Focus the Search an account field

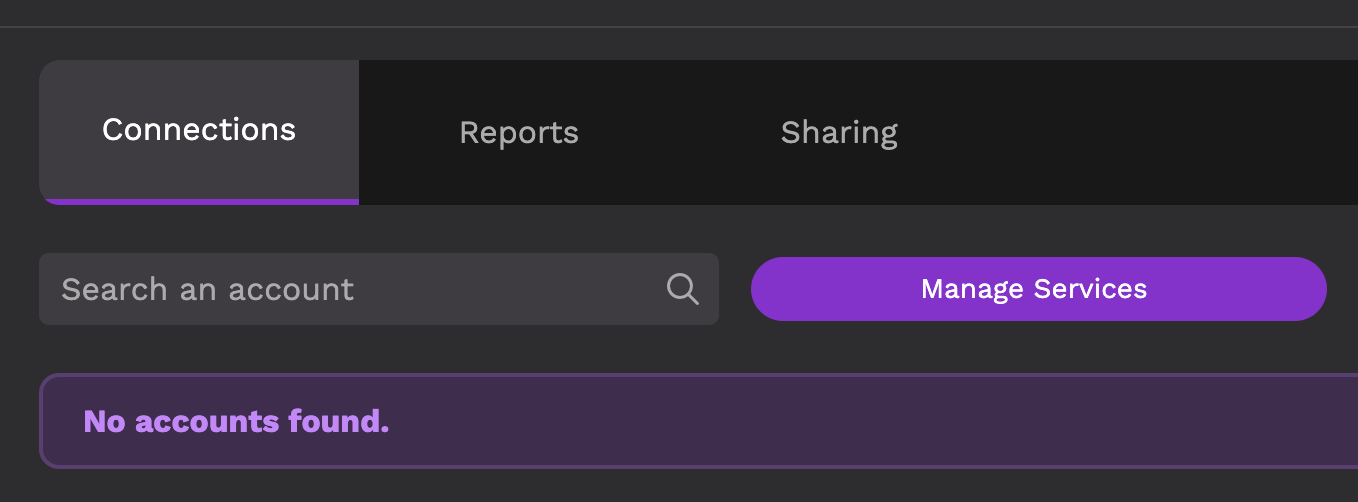tap(379, 289)
